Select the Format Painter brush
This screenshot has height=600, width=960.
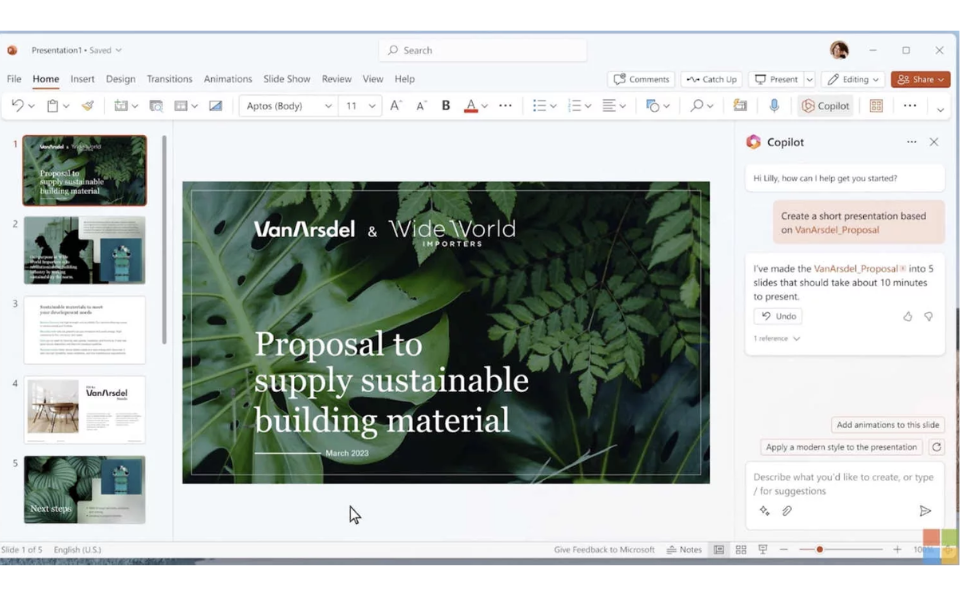click(x=88, y=106)
